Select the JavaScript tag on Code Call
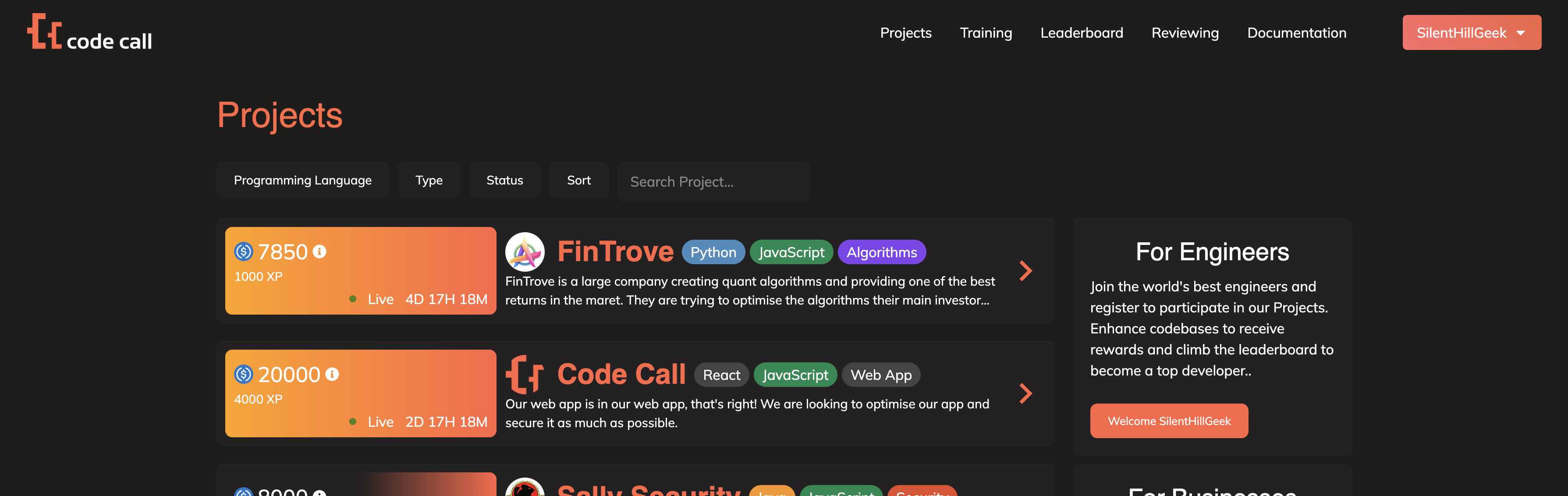The width and height of the screenshot is (1568, 496). 795,375
